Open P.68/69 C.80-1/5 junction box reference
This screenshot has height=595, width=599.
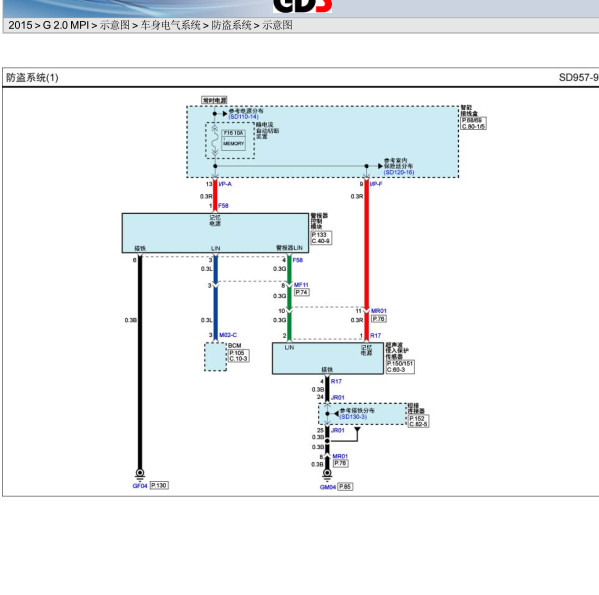pos(473,123)
